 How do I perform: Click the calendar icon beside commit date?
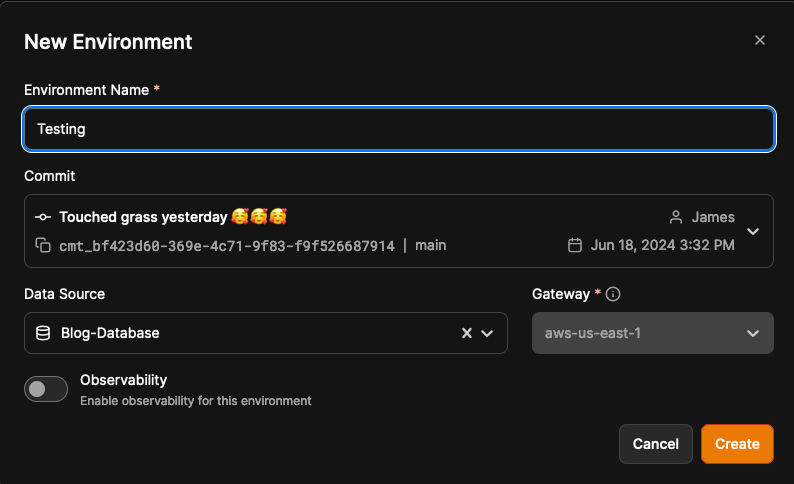(575, 245)
